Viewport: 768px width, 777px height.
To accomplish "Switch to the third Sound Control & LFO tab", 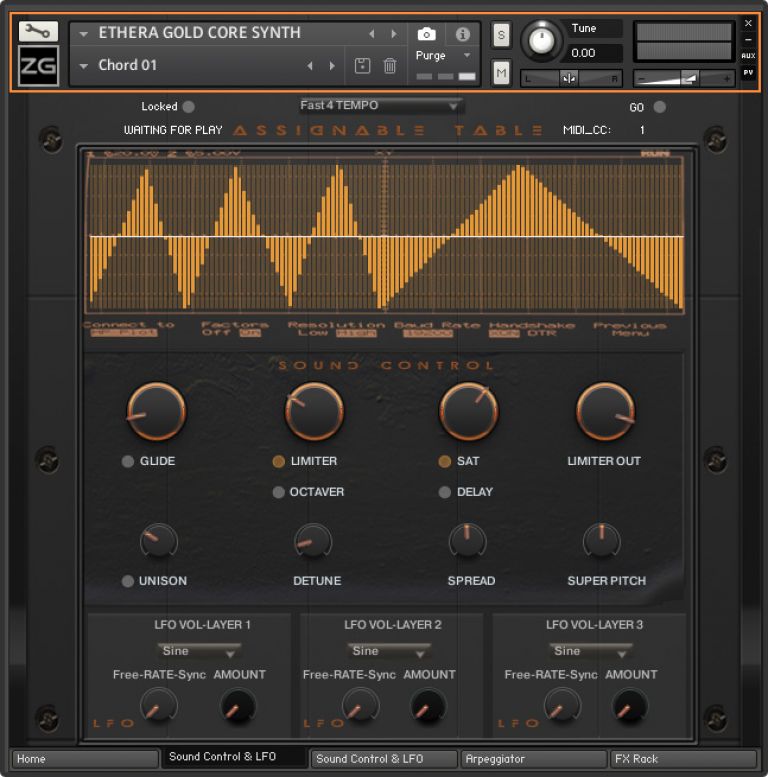I will (384, 759).
